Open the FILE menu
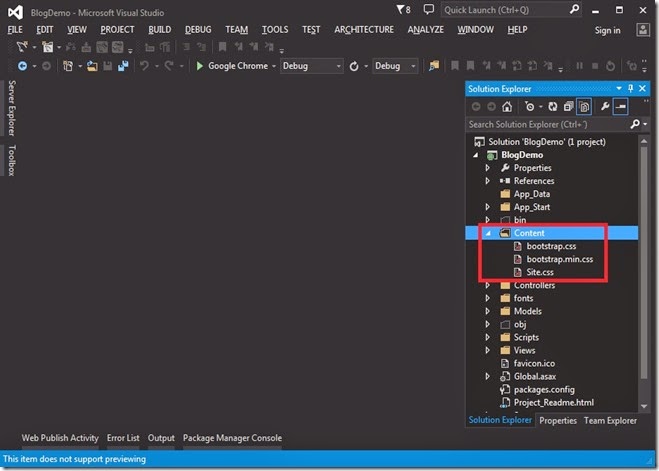The width and height of the screenshot is (659, 471). point(15,30)
